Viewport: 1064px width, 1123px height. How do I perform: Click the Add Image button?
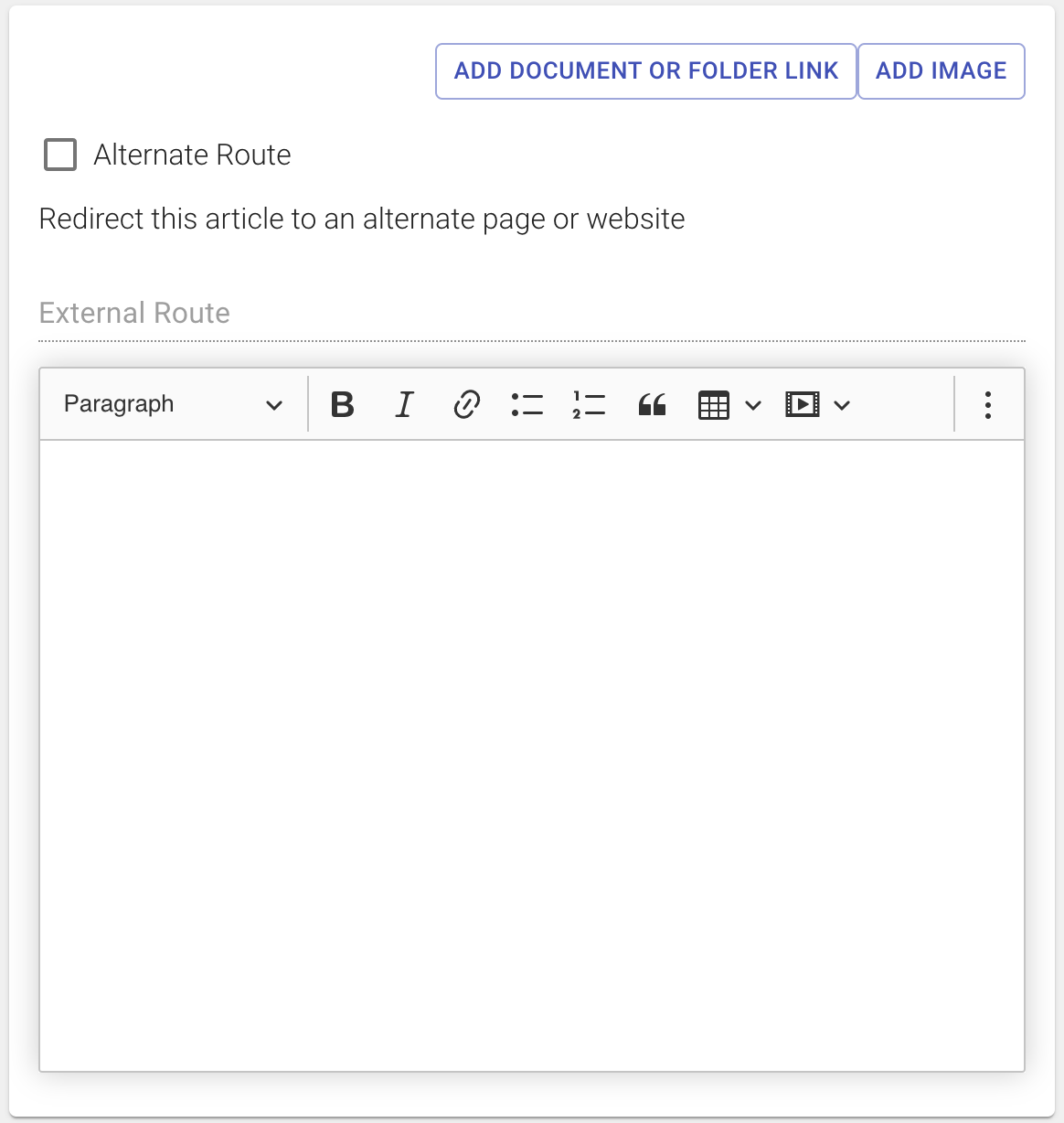coord(942,71)
